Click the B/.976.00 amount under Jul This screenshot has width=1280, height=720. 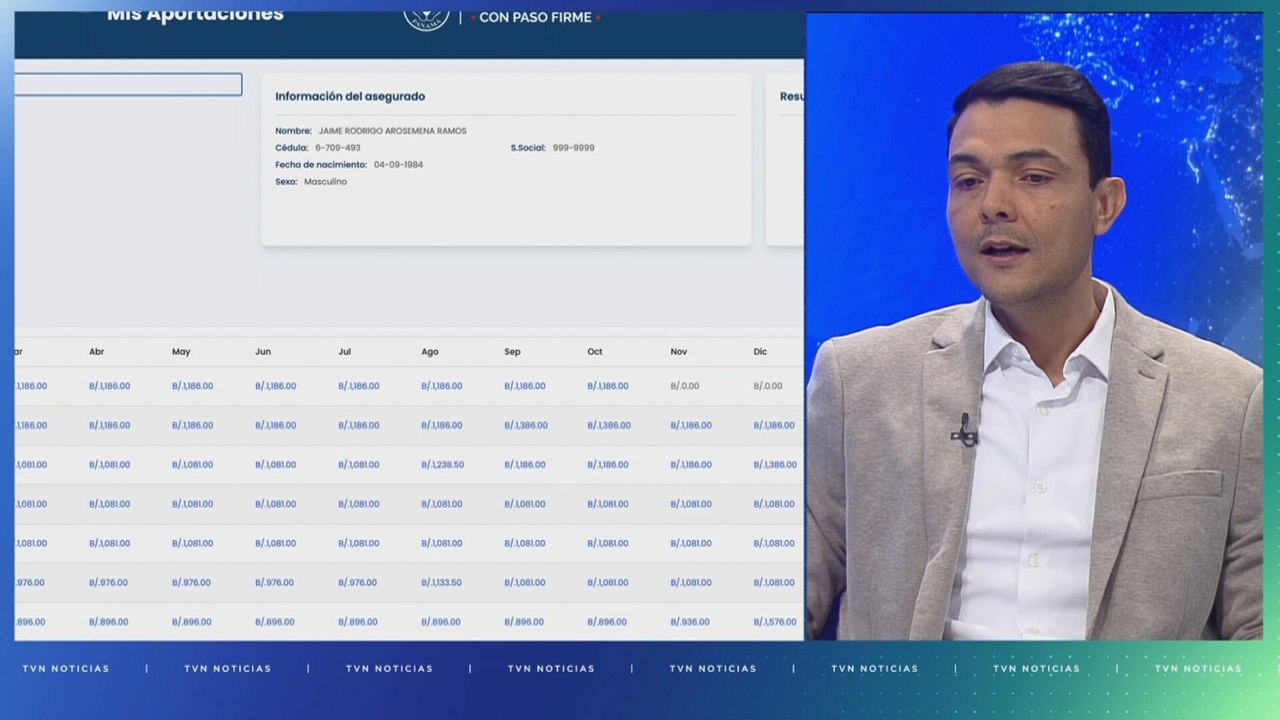coord(358,583)
